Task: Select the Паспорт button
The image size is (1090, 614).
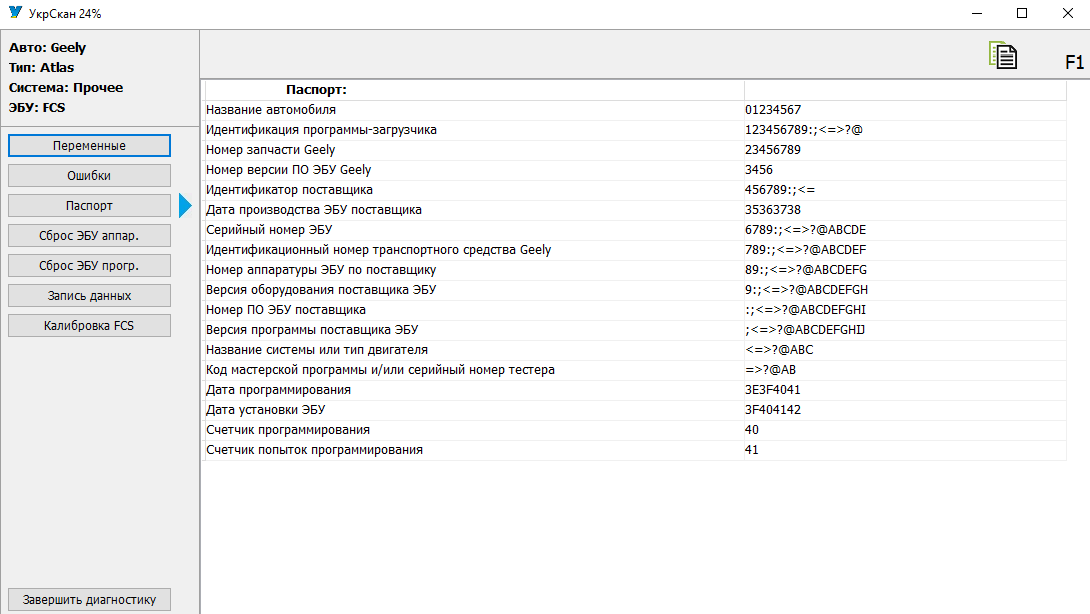Action: click(89, 205)
